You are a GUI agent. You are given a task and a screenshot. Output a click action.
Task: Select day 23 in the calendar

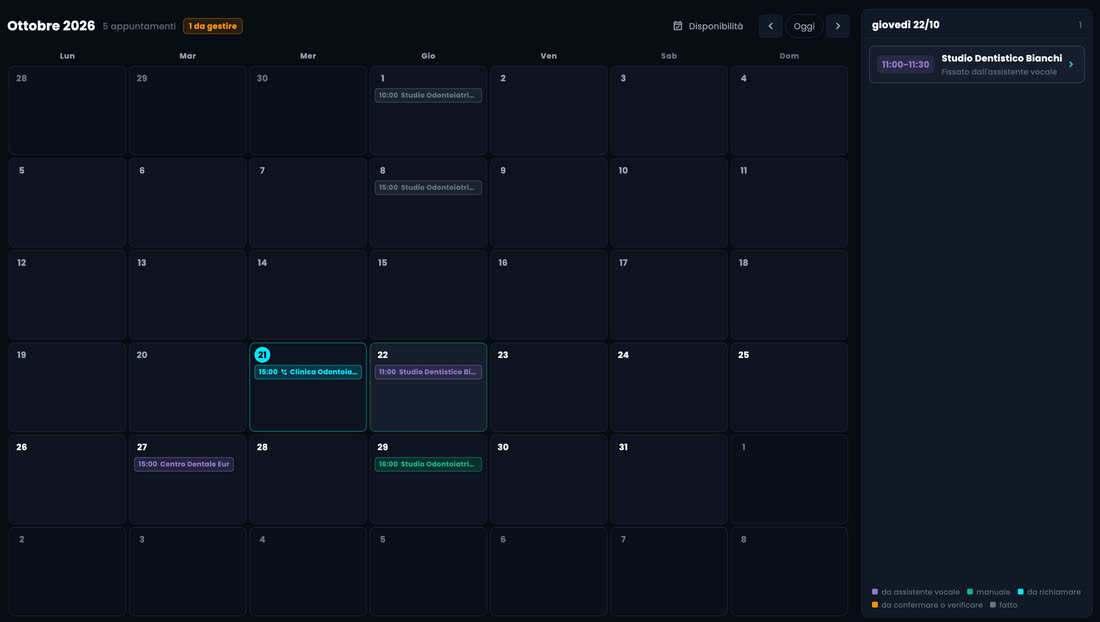(x=549, y=387)
